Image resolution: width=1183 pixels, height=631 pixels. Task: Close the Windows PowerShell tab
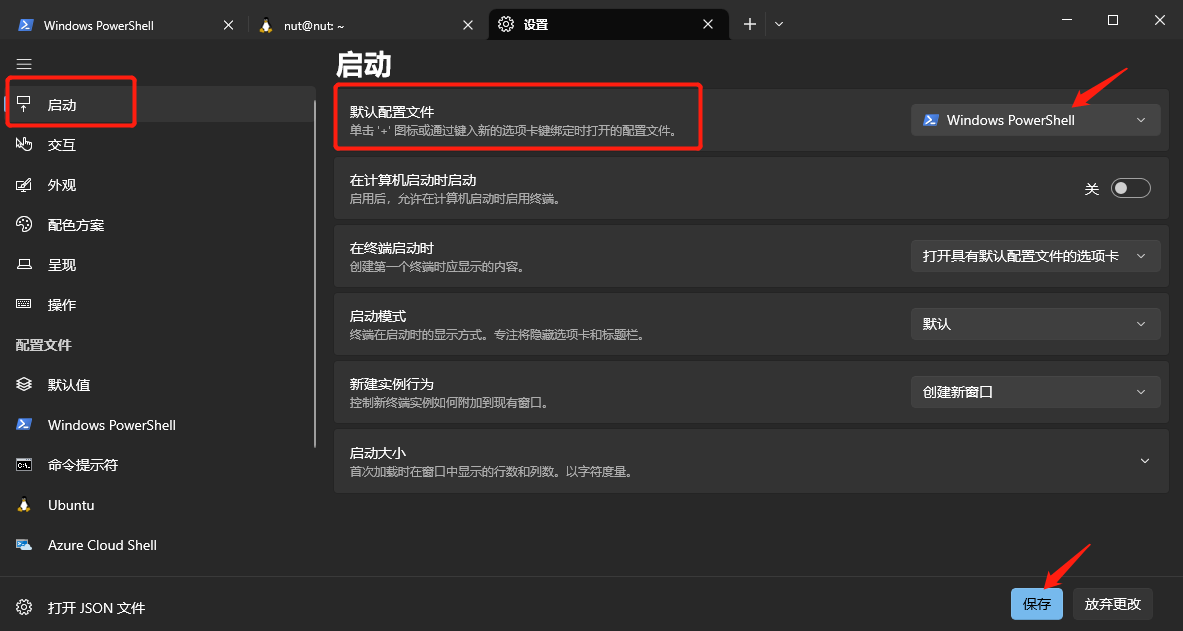(229, 25)
